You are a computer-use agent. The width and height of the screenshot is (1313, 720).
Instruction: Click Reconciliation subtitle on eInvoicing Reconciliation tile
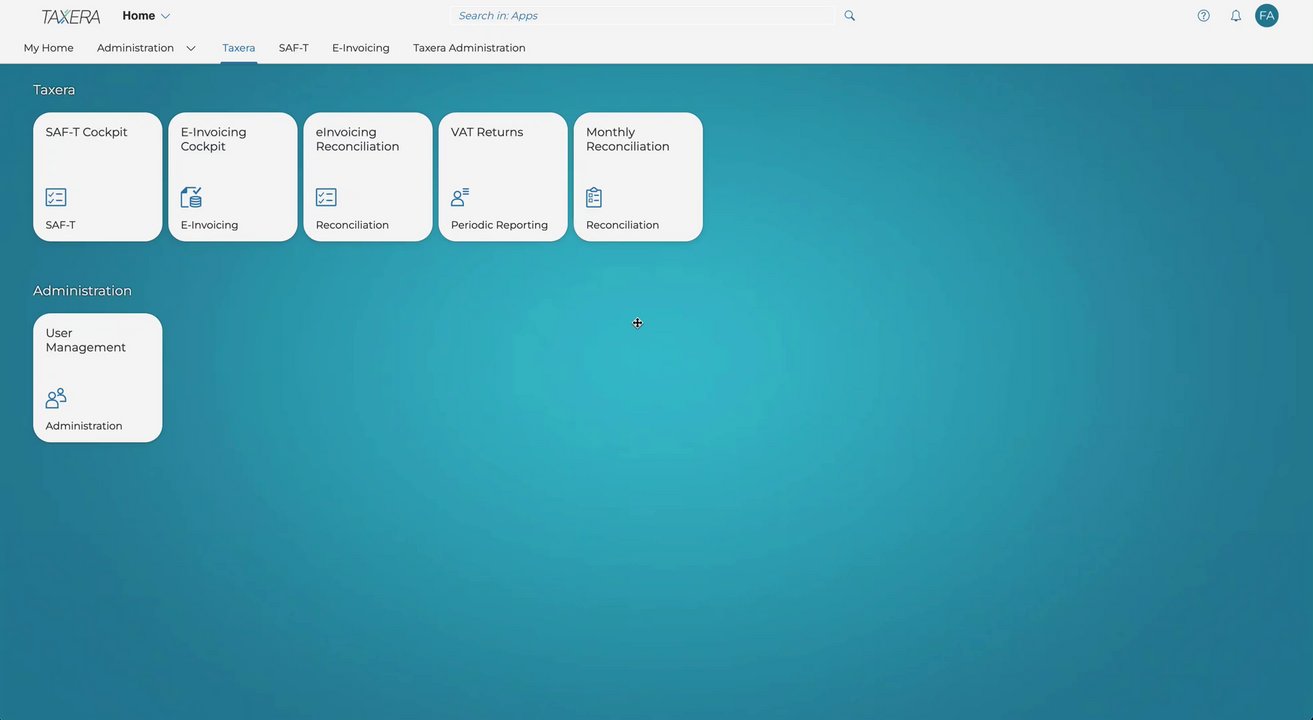353,225
